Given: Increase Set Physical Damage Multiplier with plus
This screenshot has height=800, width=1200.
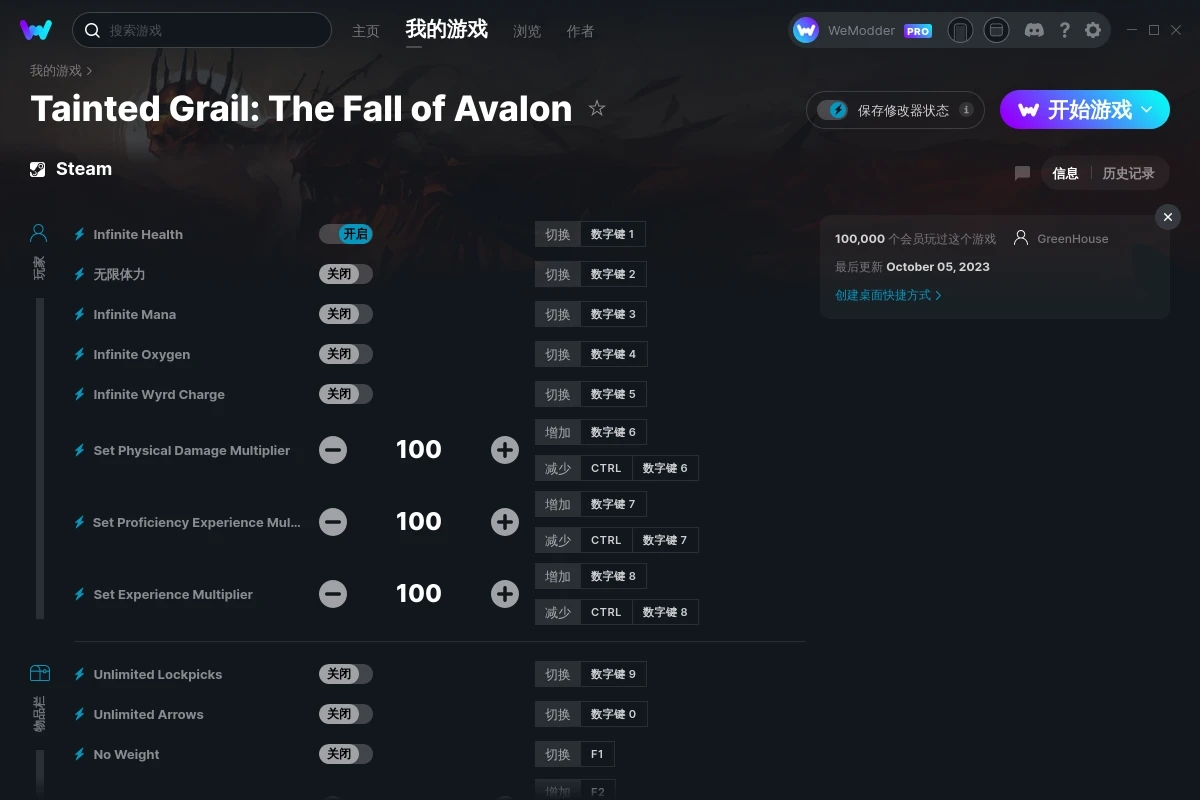Looking at the screenshot, I should tap(505, 450).
